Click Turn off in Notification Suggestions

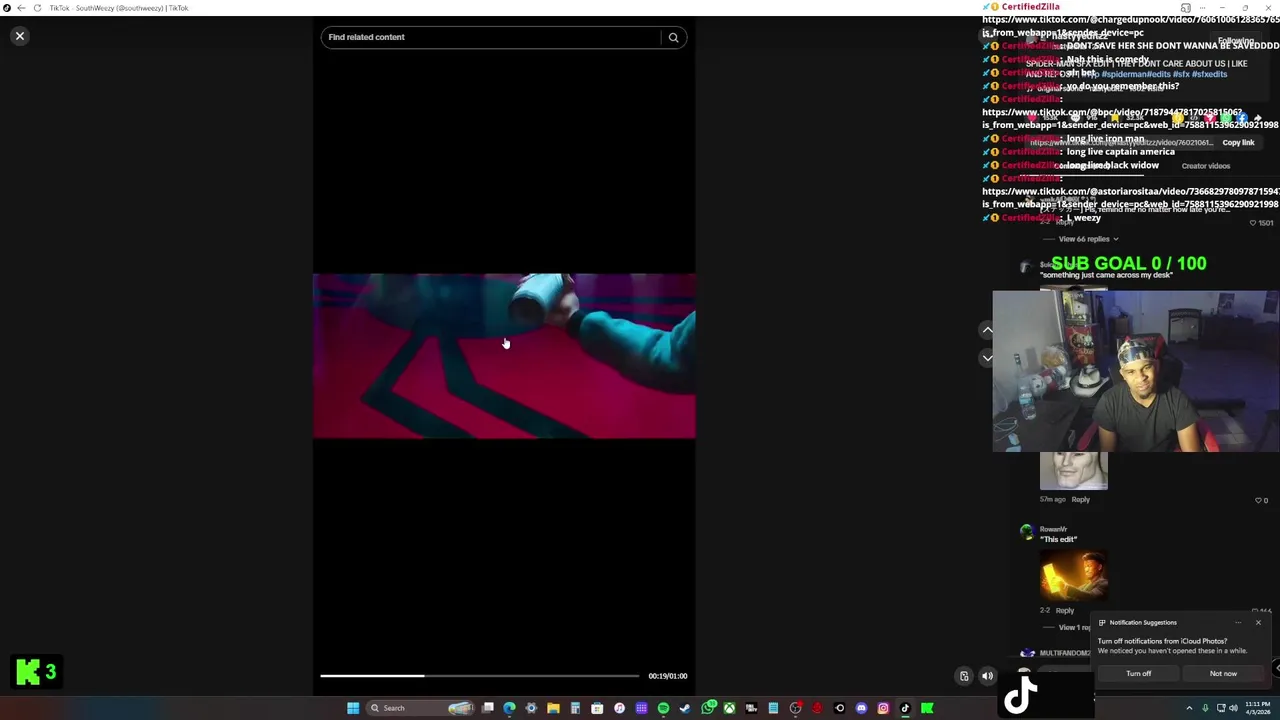point(1139,673)
